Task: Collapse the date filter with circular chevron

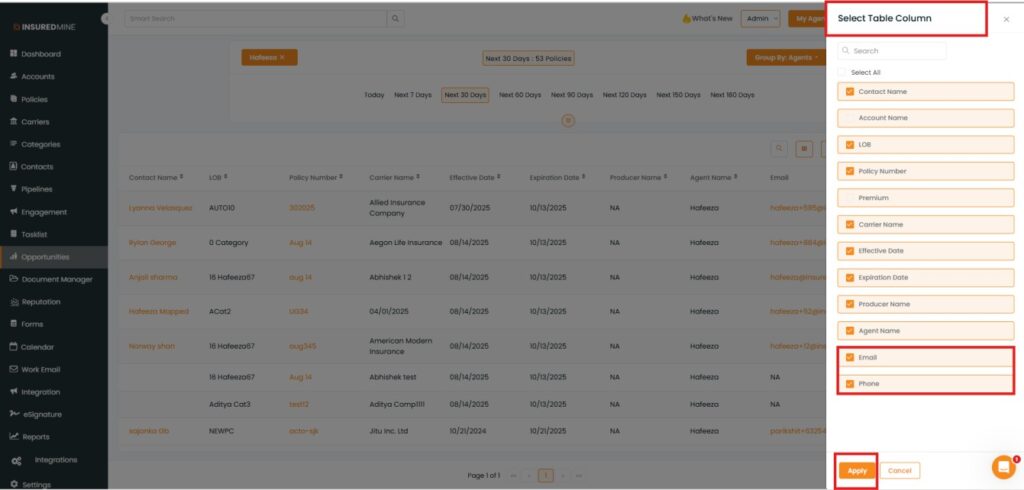Action: click(568, 120)
